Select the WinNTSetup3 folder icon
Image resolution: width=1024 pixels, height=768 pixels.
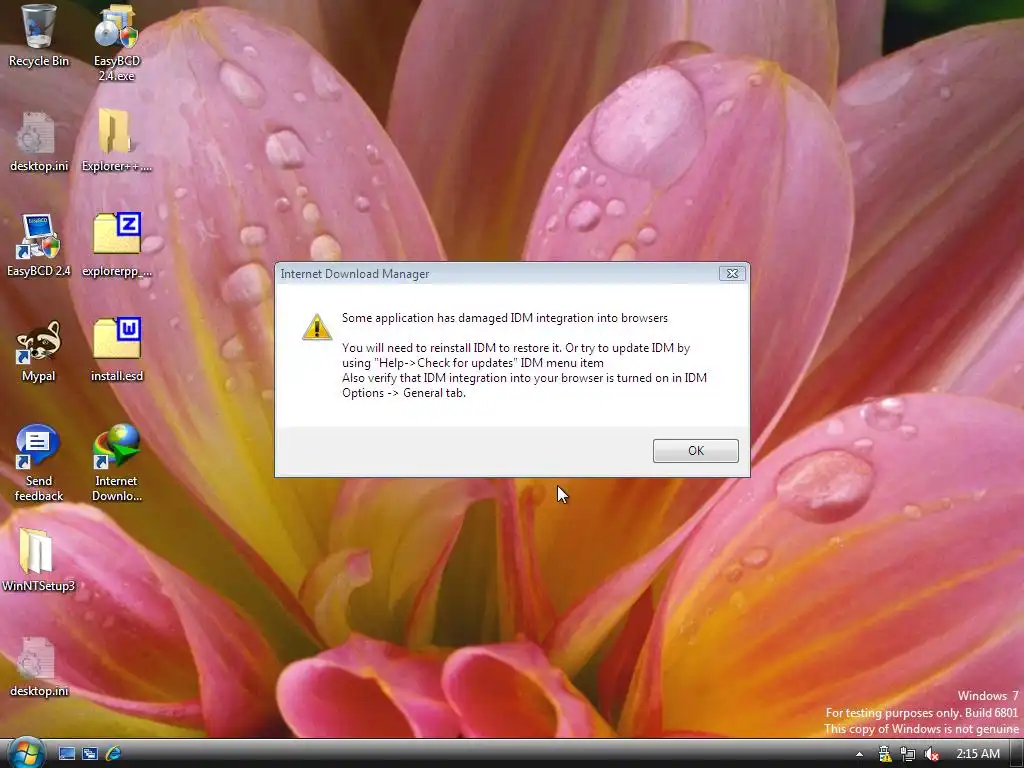(x=39, y=560)
